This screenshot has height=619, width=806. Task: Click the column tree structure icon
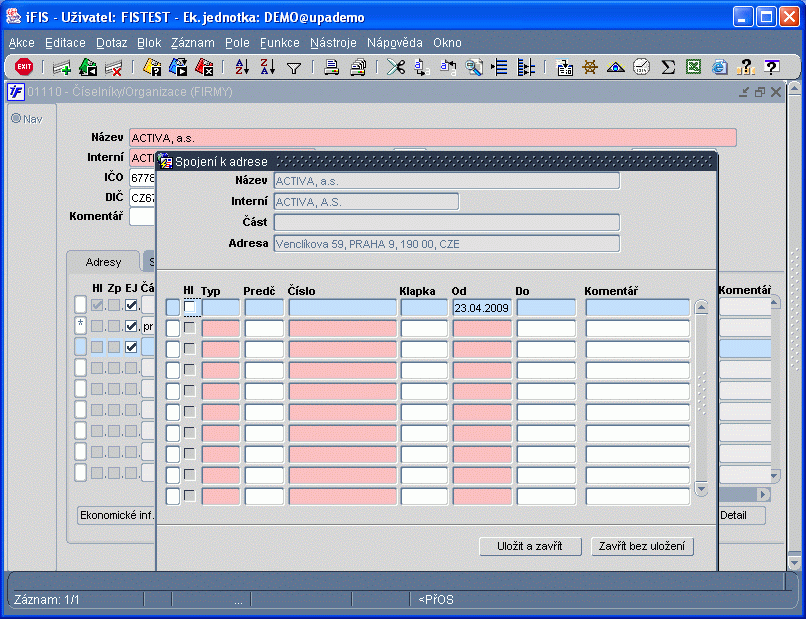(526, 67)
